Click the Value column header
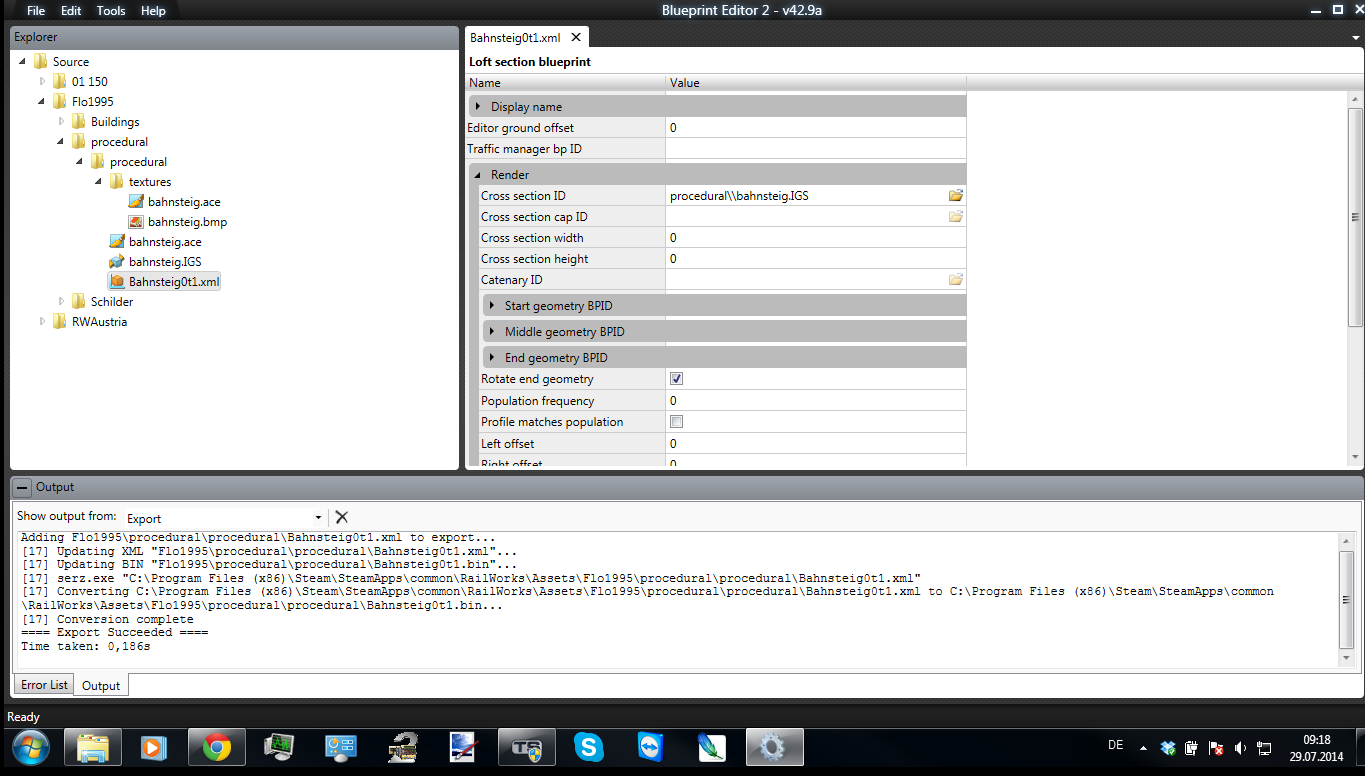Screen dimensions: 1365x776 [x=816, y=83]
